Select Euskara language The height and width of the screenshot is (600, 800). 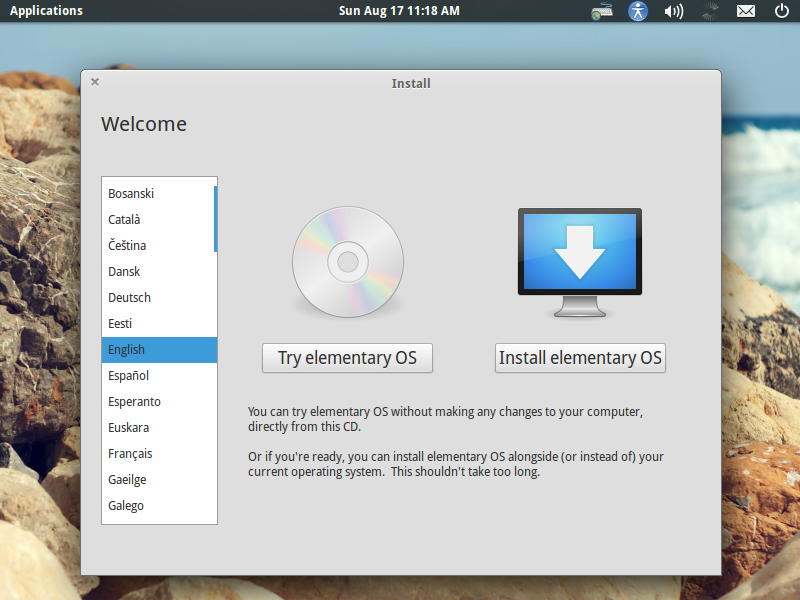point(159,428)
